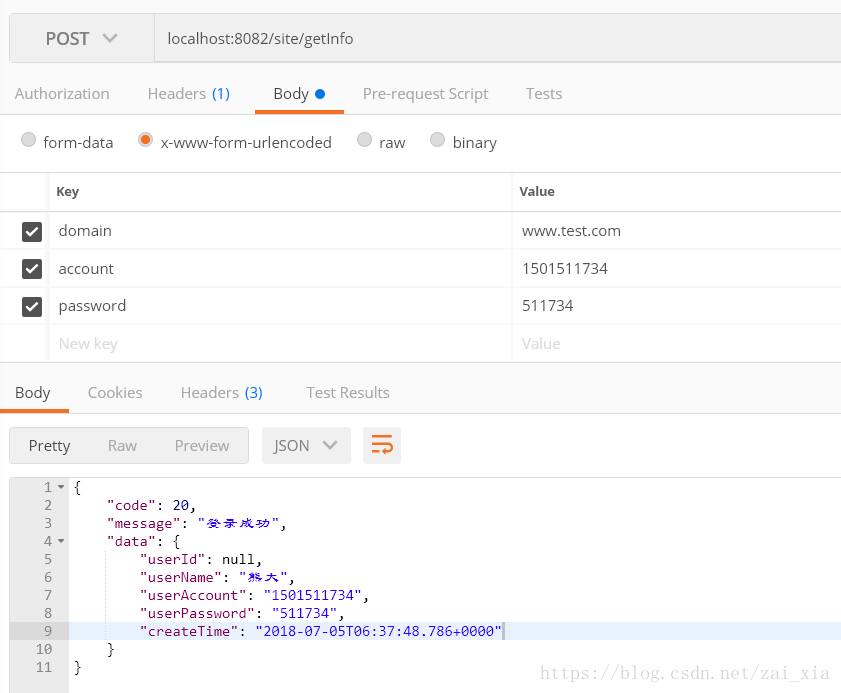Uncheck the domain parameter row

pos(32,231)
